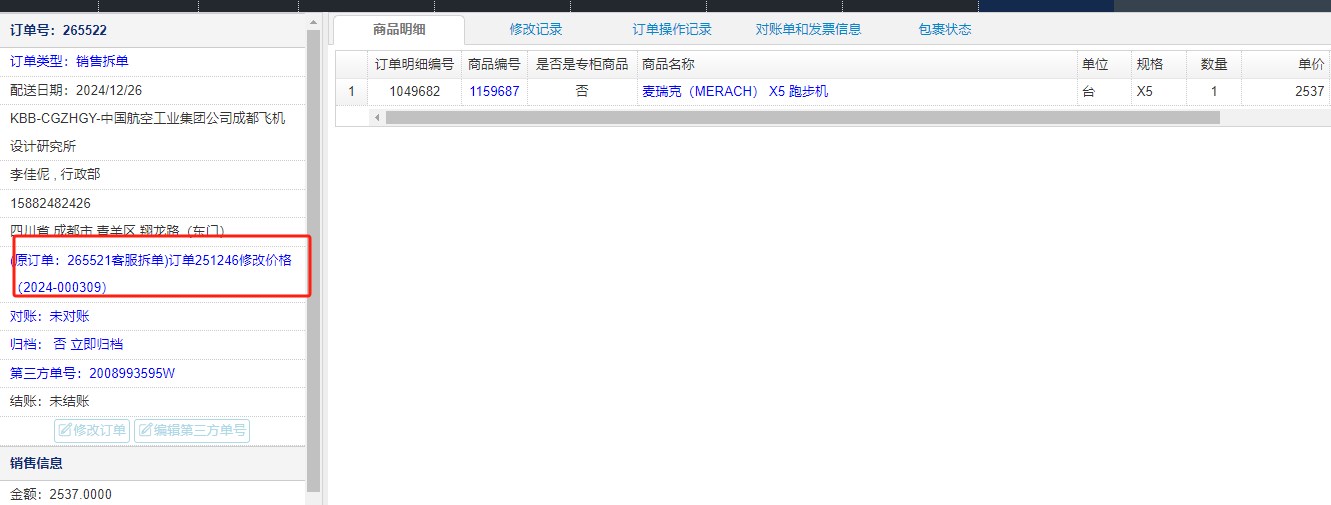Open the 修改记录 tab
Image resolution: width=1331 pixels, height=505 pixels.
click(536, 29)
